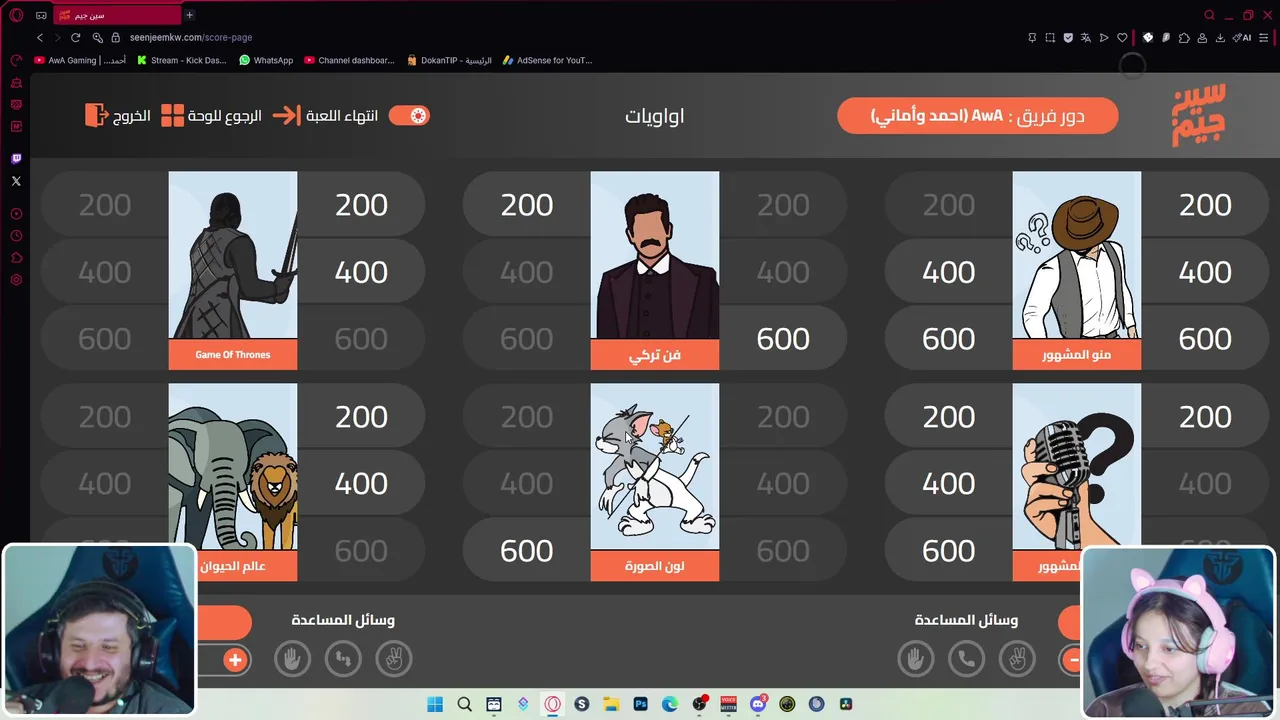Pick 400 left of the microphone category
Screen dimensions: 1280x720
(x=949, y=484)
